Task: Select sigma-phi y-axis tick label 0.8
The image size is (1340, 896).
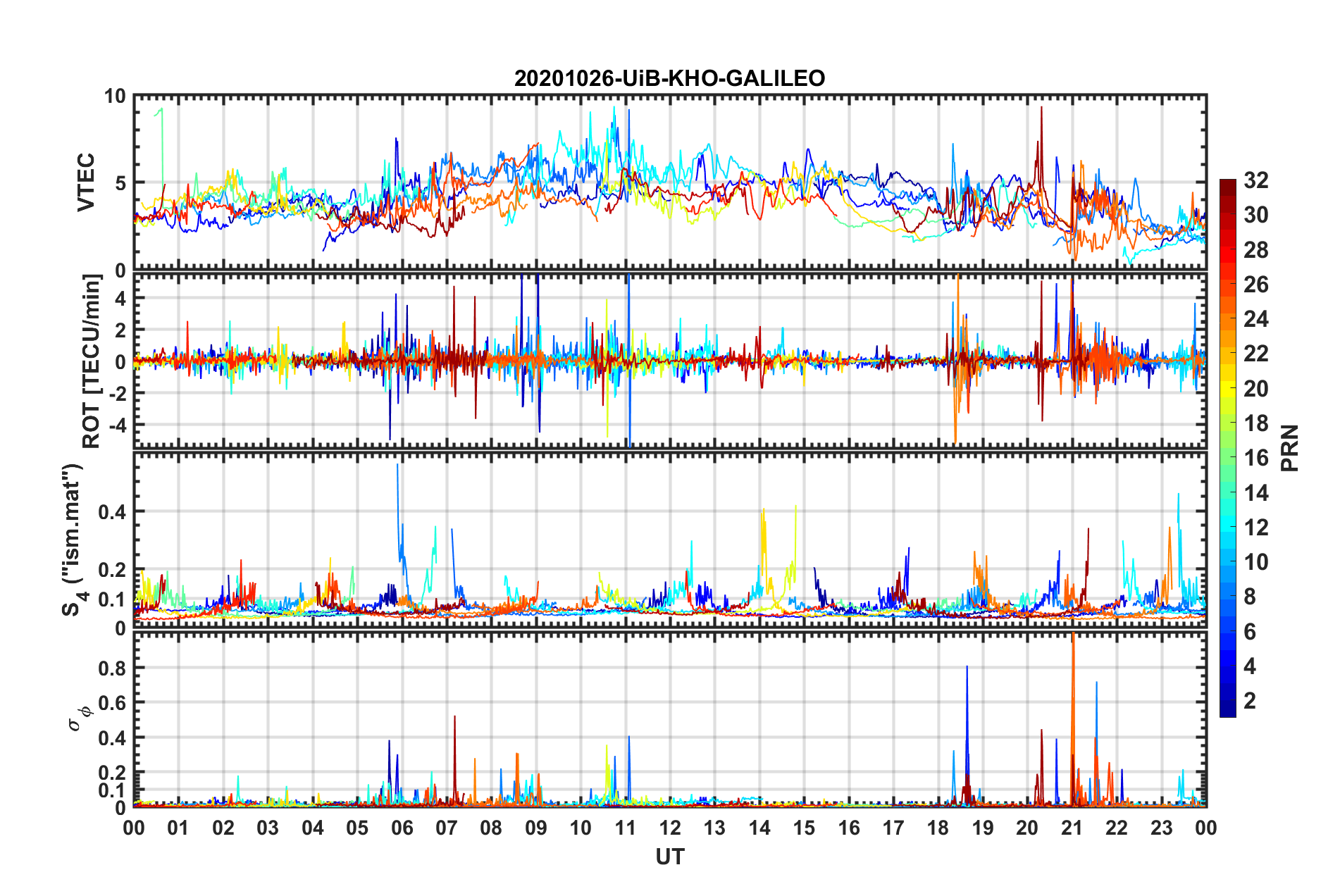Action: tap(111, 668)
